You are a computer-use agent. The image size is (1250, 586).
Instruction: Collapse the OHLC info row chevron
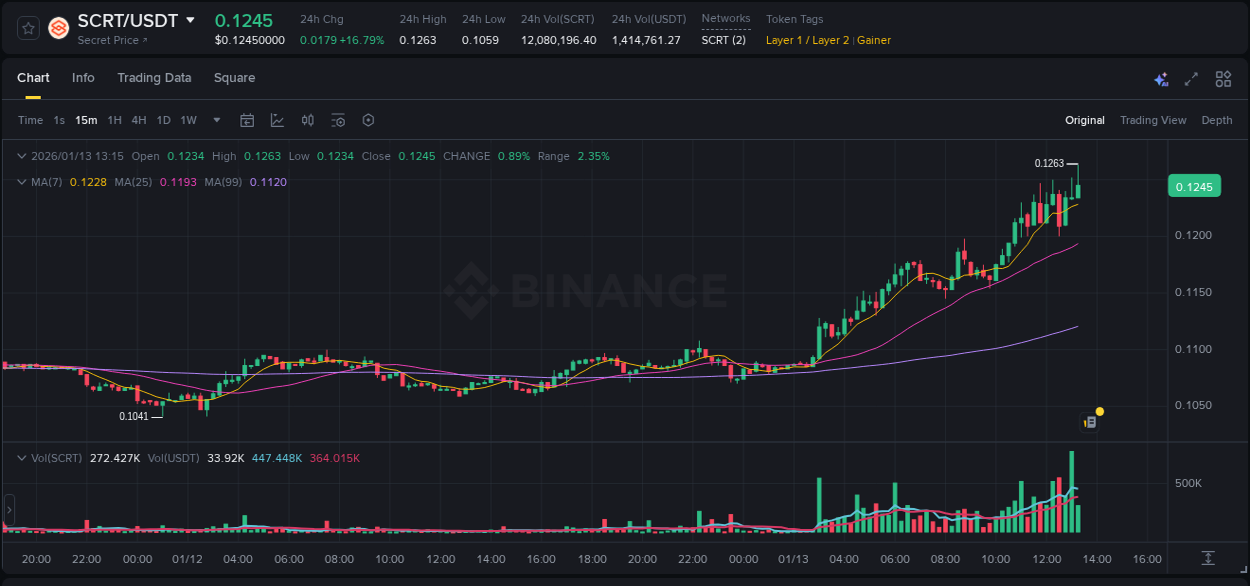click(x=21, y=156)
